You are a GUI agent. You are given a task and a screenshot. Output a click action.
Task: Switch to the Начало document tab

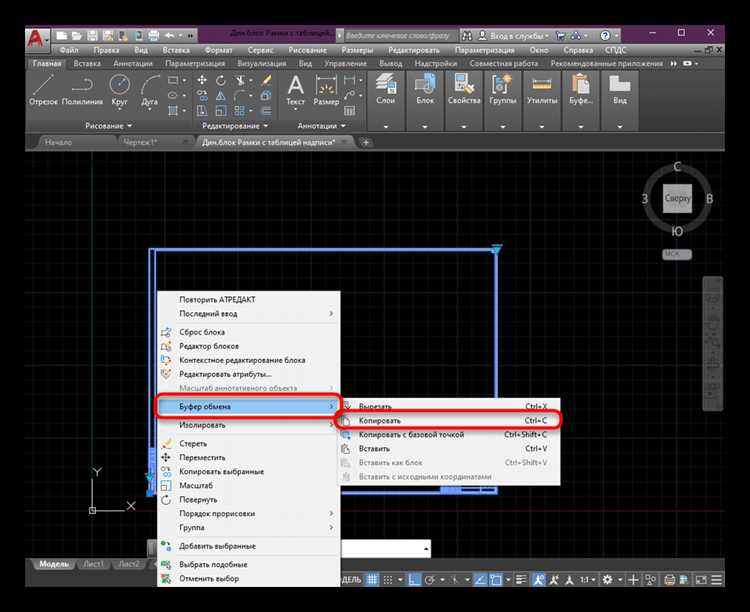click(x=59, y=143)
